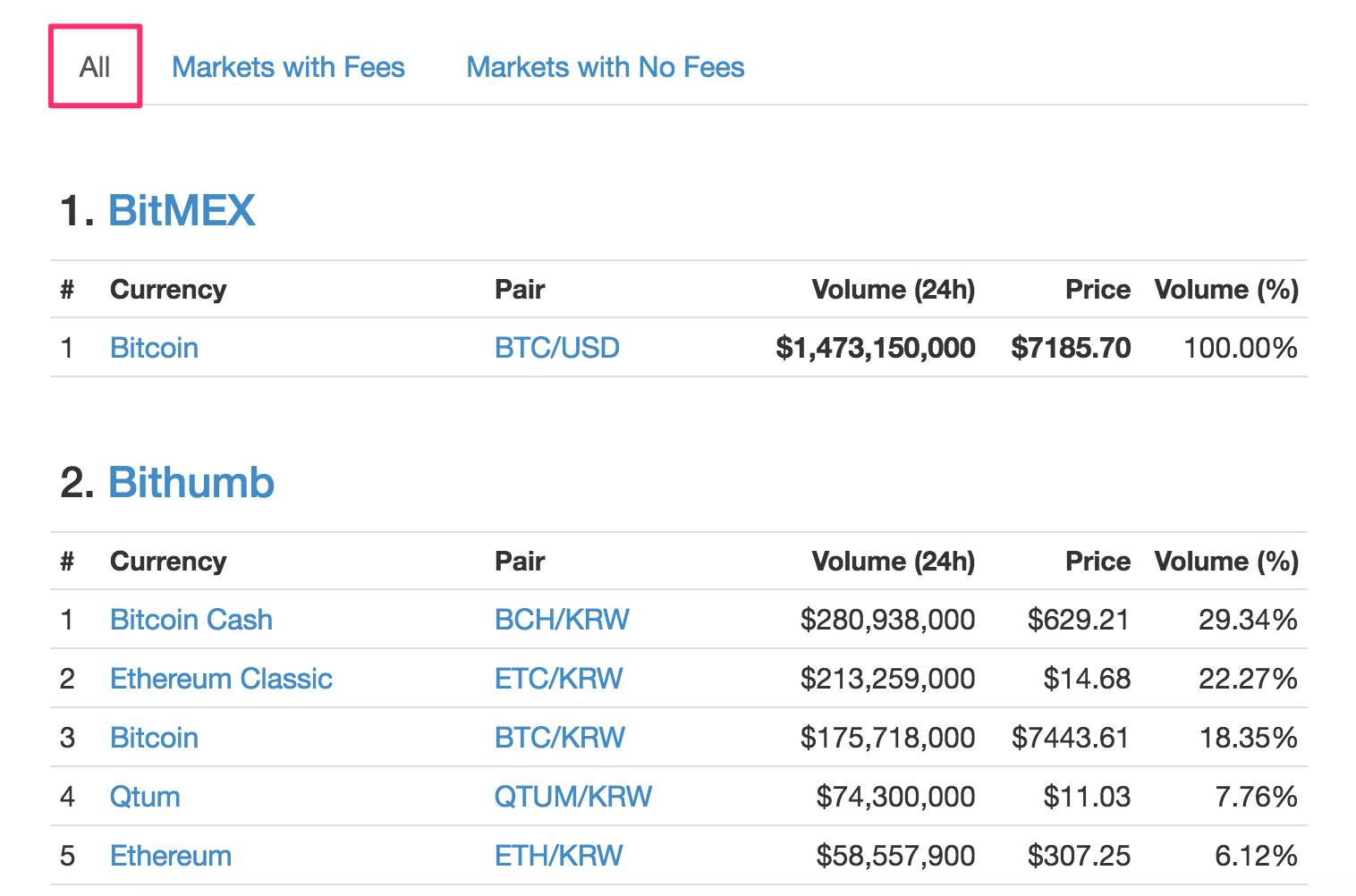The width and height of the screenshot is (1356, 896).
Task: Click Price column header in Bithumb table
Action: (x=1098, y=562)
